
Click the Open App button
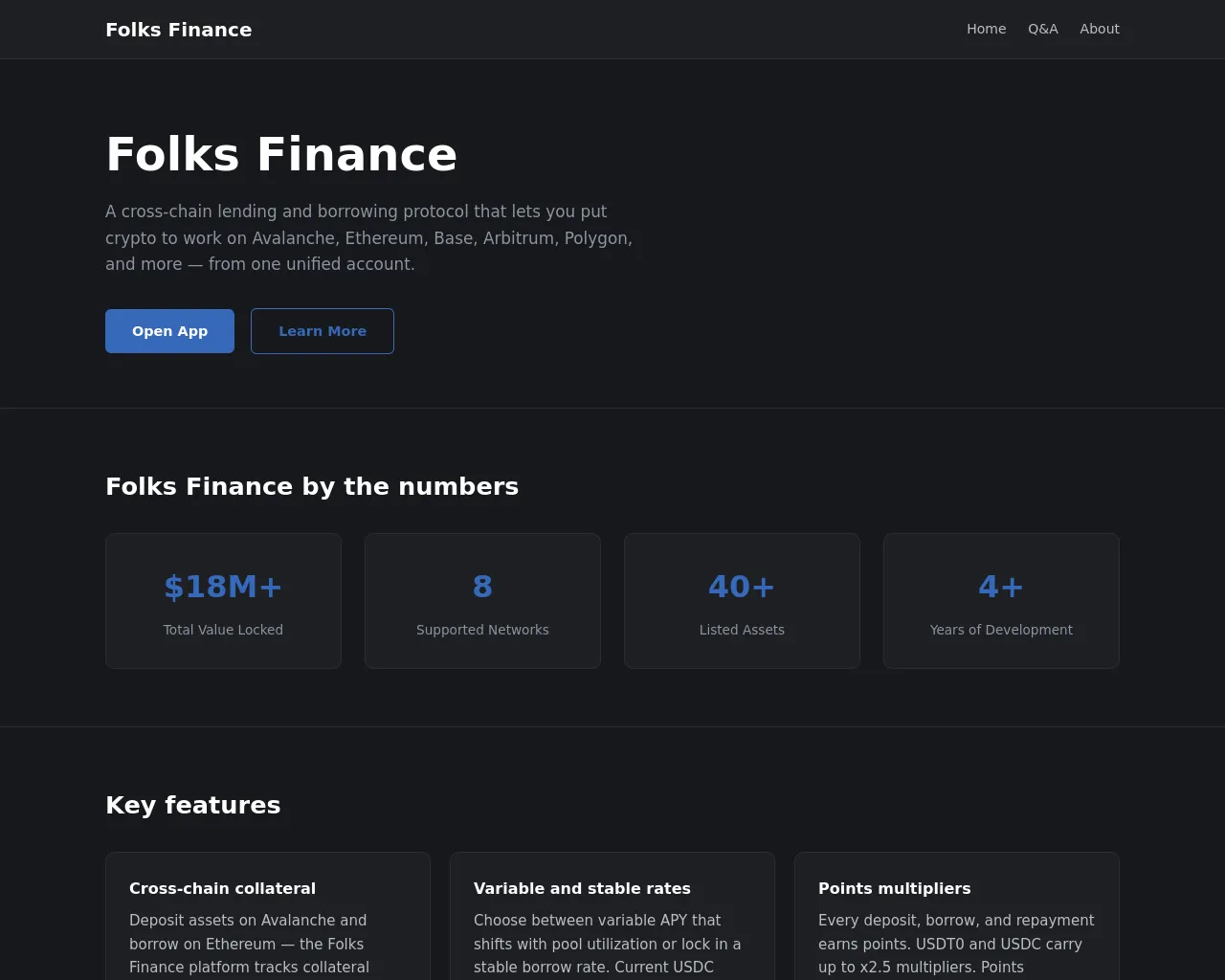click(169, 331)
